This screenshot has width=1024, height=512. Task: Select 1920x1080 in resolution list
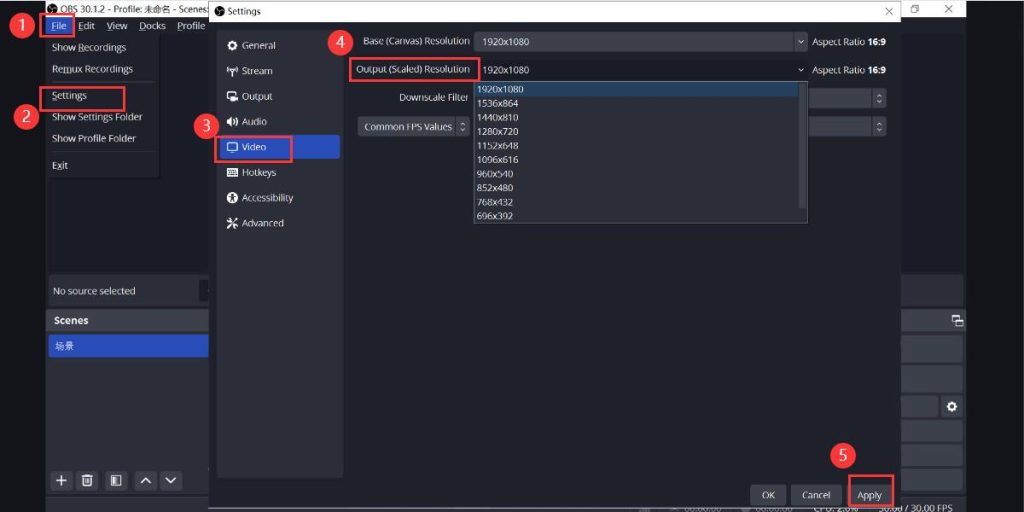pyautogui.click(x=636, y=89)
